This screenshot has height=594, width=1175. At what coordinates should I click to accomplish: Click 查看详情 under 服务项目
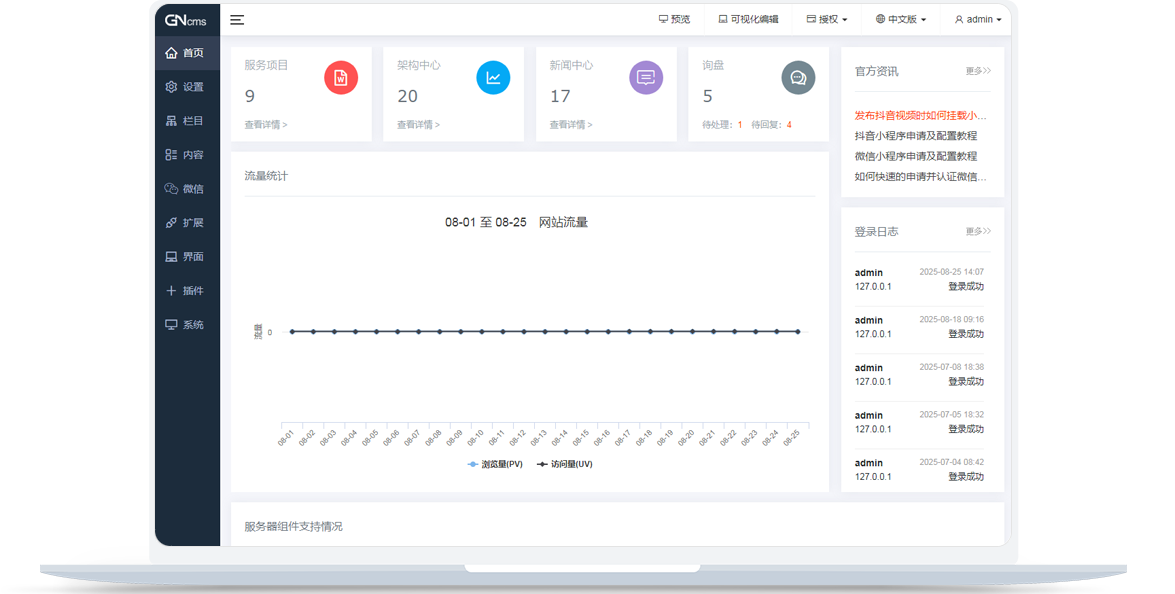coord(265,125)
